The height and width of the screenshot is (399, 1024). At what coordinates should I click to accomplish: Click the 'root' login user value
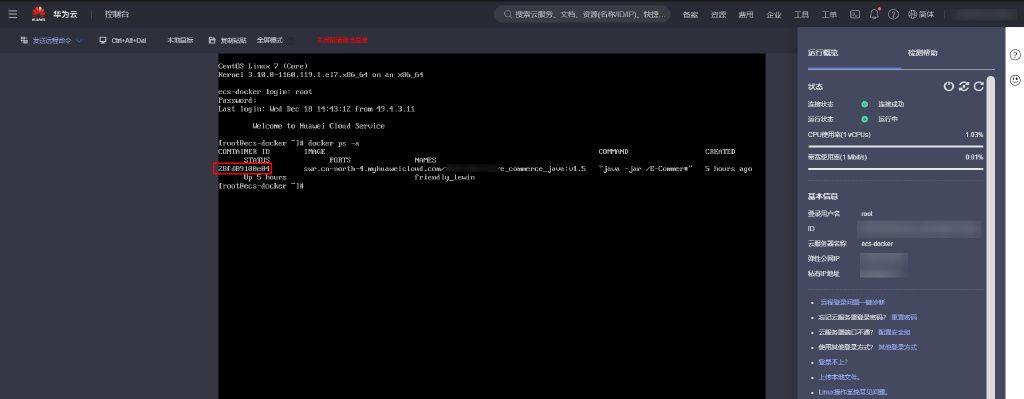tap(867, 214)
